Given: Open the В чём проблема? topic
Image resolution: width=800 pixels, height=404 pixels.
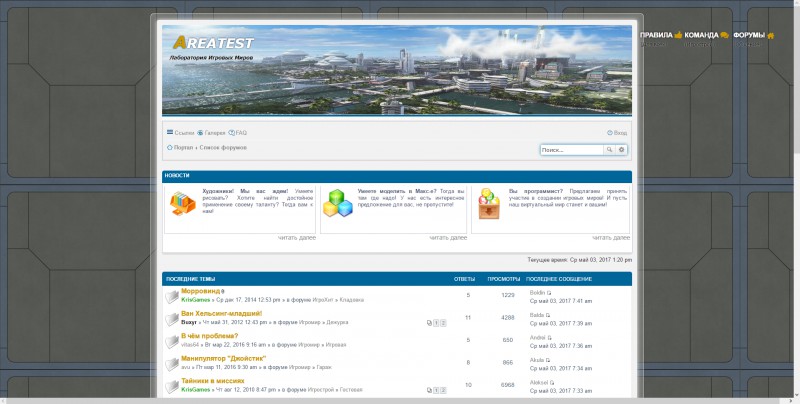Looking at the screenshot, I should point(209,336).
